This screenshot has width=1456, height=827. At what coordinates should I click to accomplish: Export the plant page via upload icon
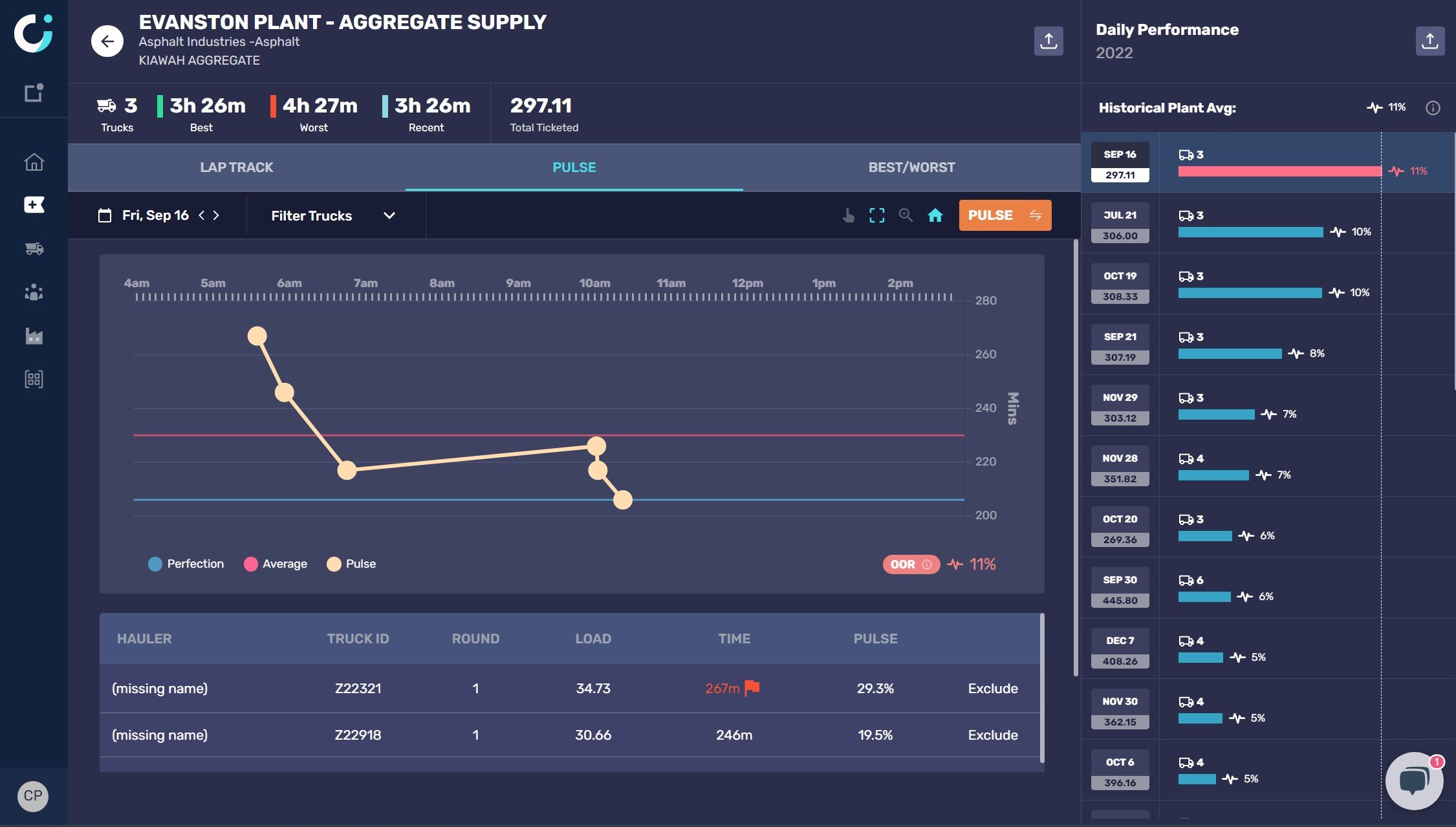point(1049,41)
